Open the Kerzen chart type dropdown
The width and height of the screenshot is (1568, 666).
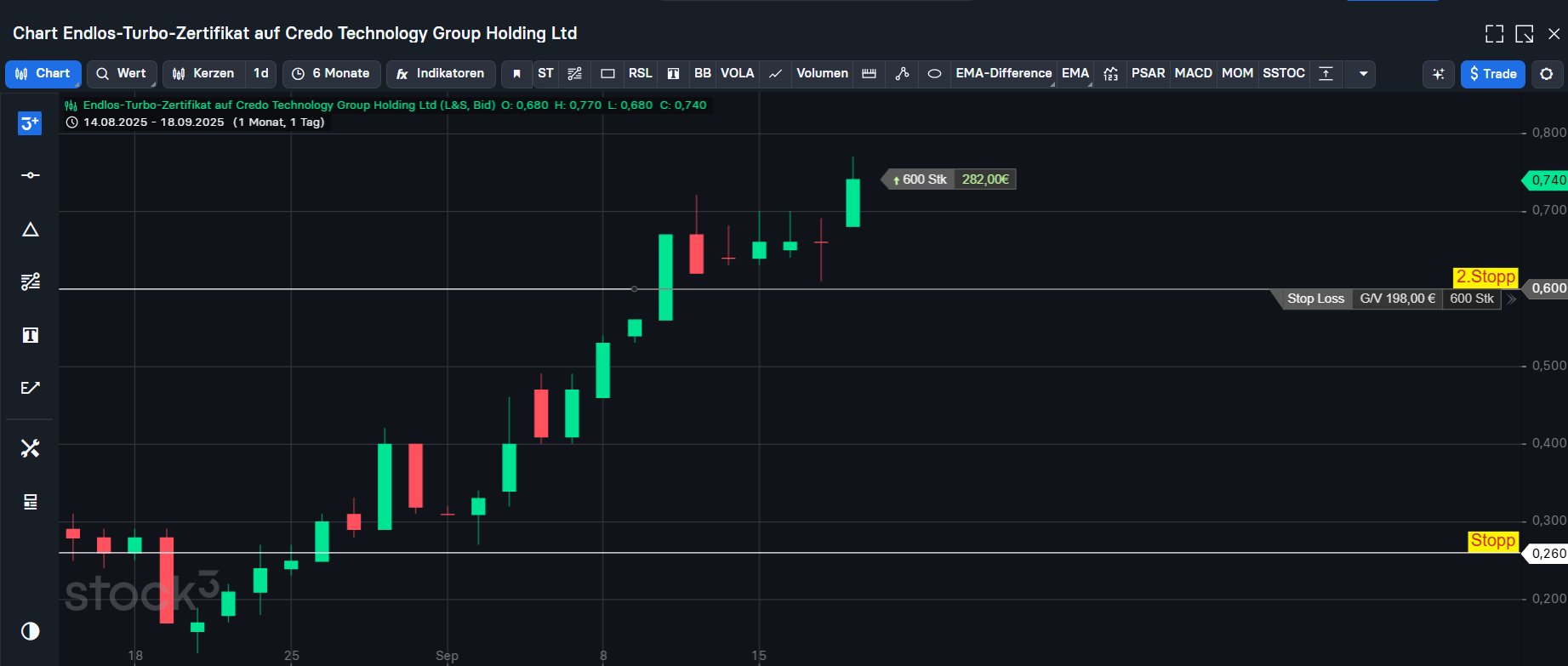203,74
